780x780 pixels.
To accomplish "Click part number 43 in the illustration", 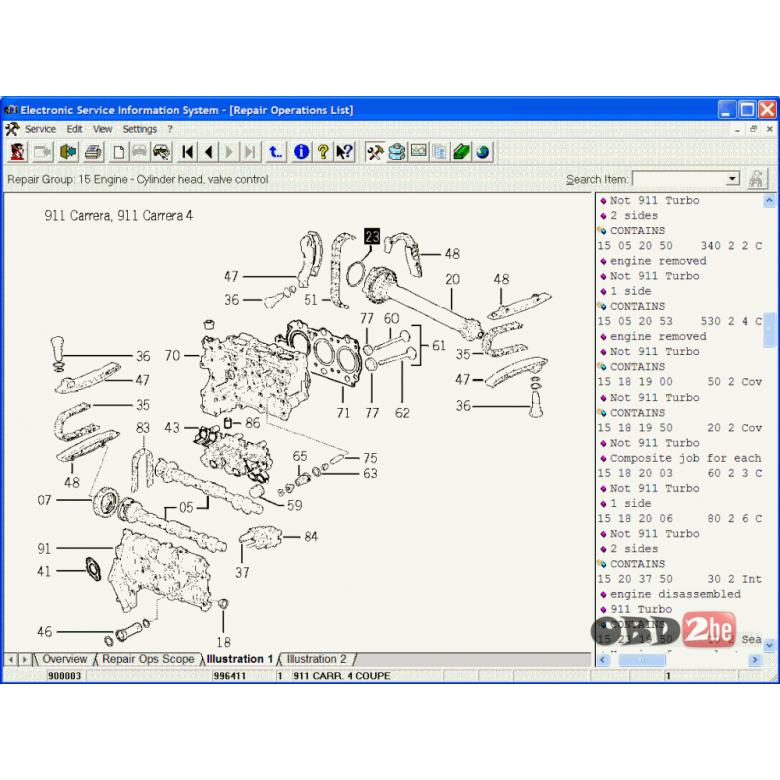I will coord(172,428).
